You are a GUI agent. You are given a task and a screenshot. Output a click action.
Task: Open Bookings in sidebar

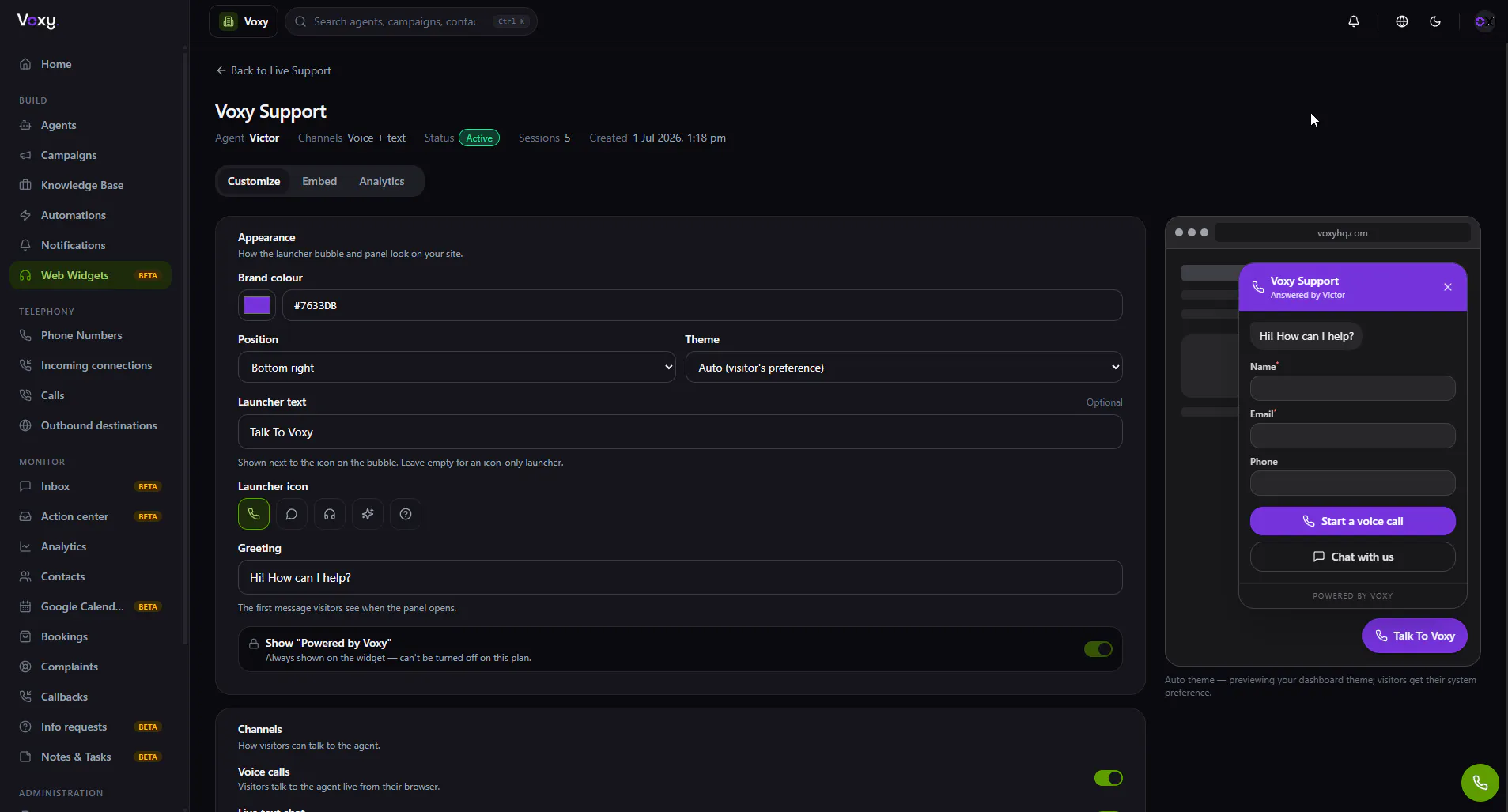[90, 636]
